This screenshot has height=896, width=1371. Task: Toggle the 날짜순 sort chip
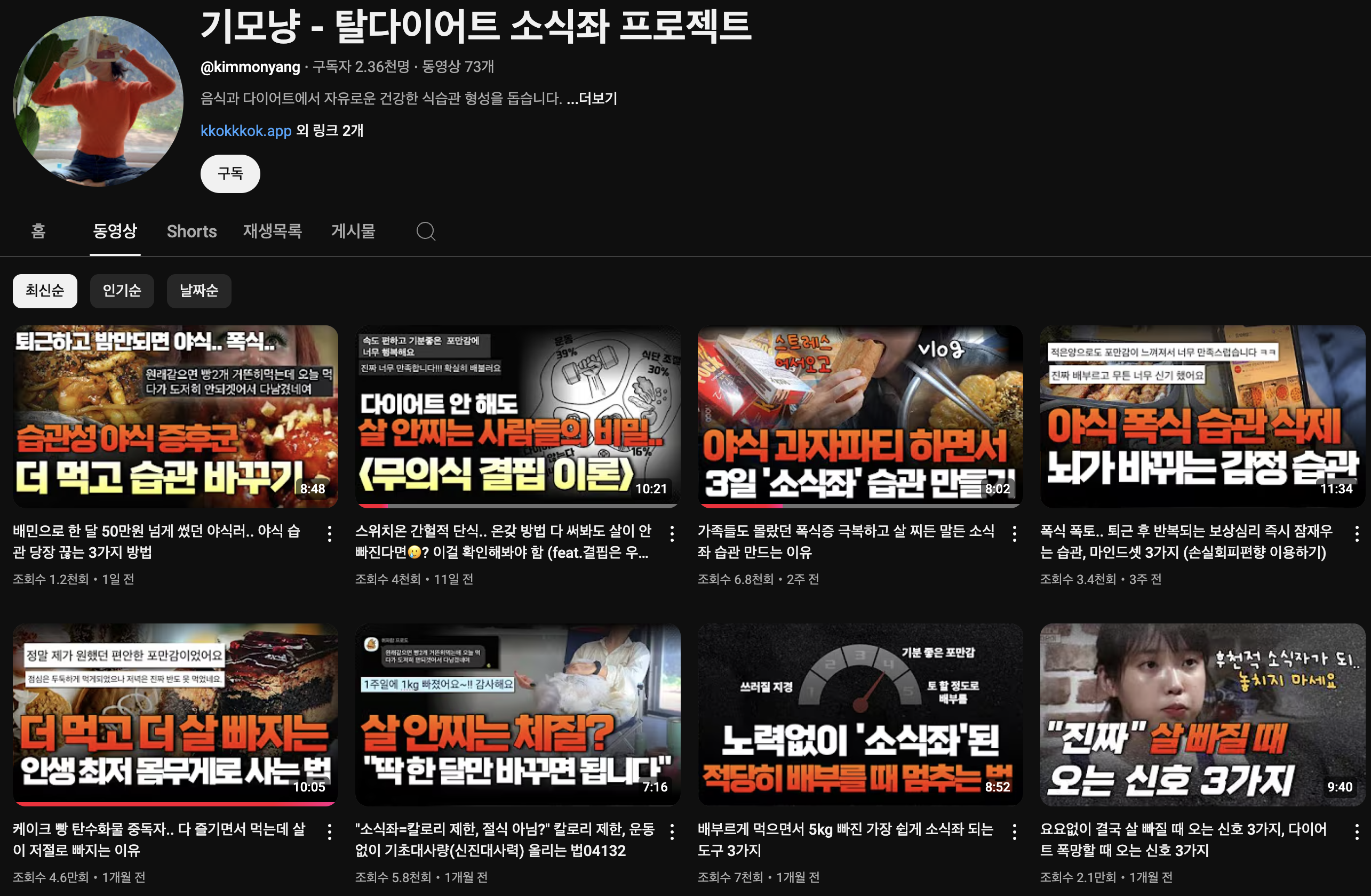199,291
